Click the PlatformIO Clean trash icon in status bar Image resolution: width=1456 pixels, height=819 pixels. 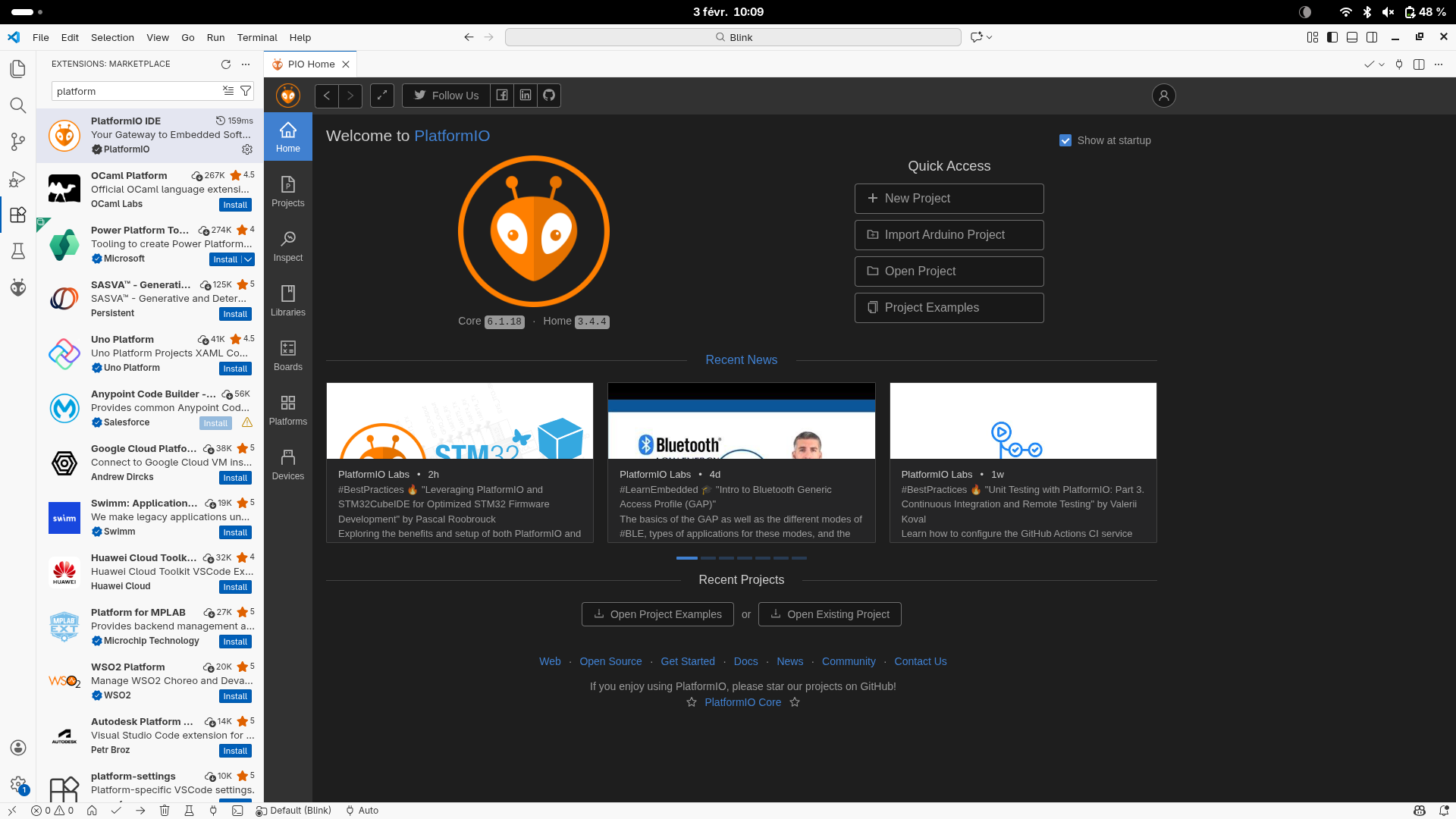pyautogui.click(x=165, y=811)
